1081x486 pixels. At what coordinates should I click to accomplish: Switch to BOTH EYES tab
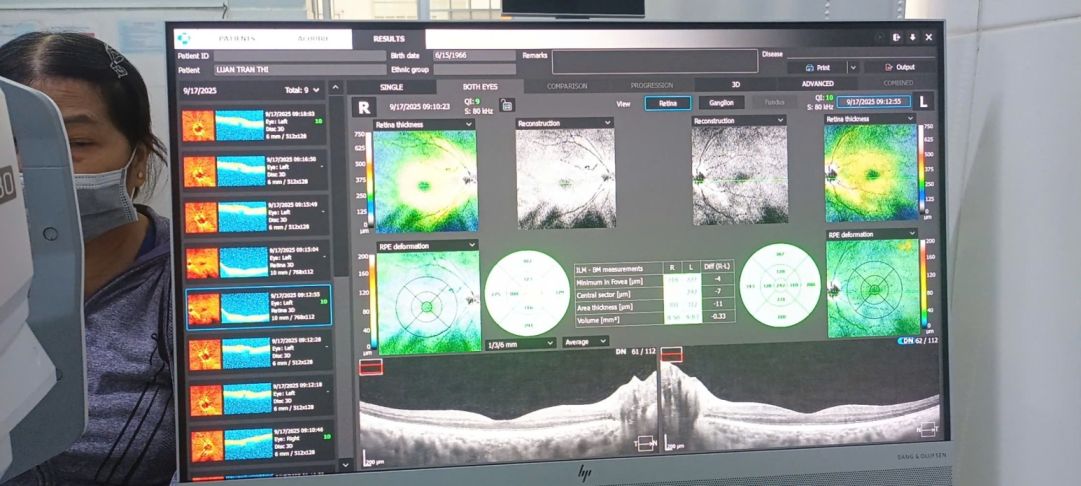click(x=480, y=87)
